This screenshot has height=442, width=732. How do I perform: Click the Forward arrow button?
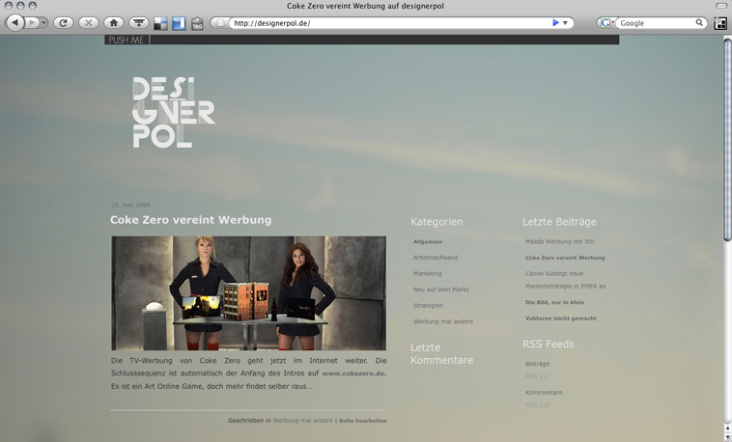click(x=31, y=22)
